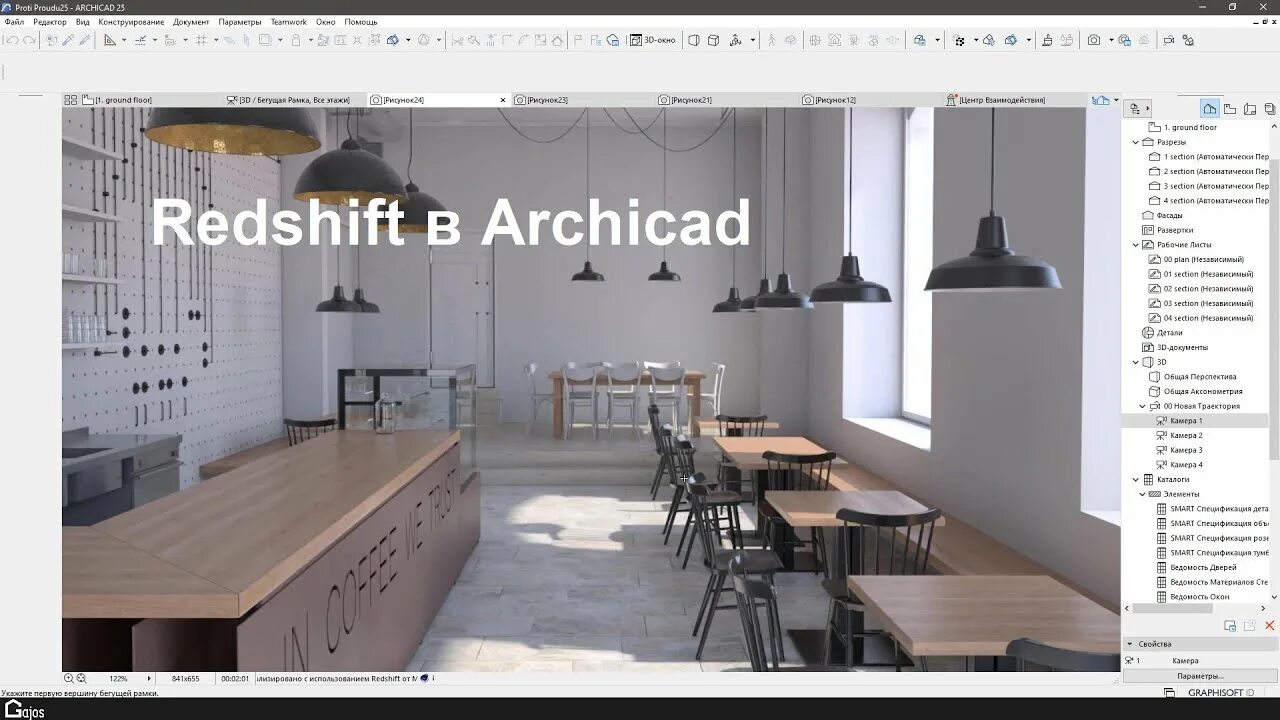Click the new viewpoint icon in navigator footer
The height and width of the screenshot is (720, 1280).
tap(1230, 626)
